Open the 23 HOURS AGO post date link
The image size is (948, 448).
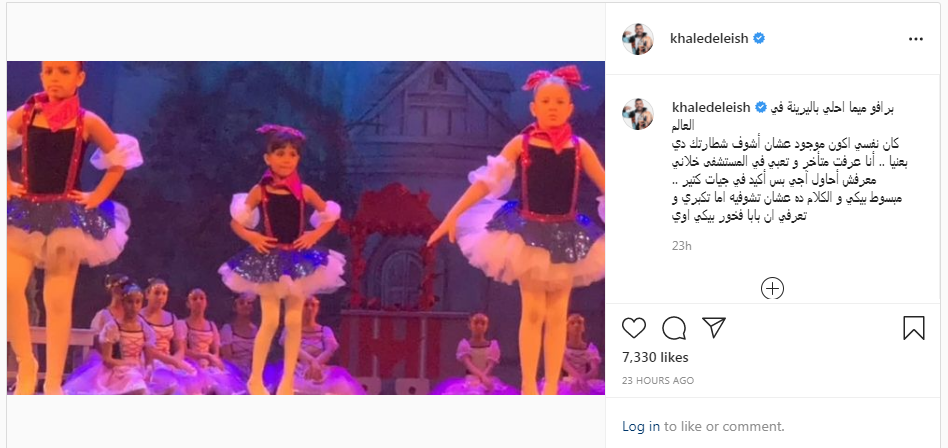tap(658, 381)
